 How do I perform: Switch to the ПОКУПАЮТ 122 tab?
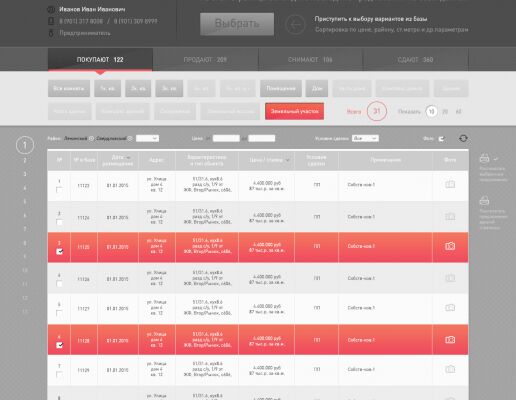tap(100, 60)
